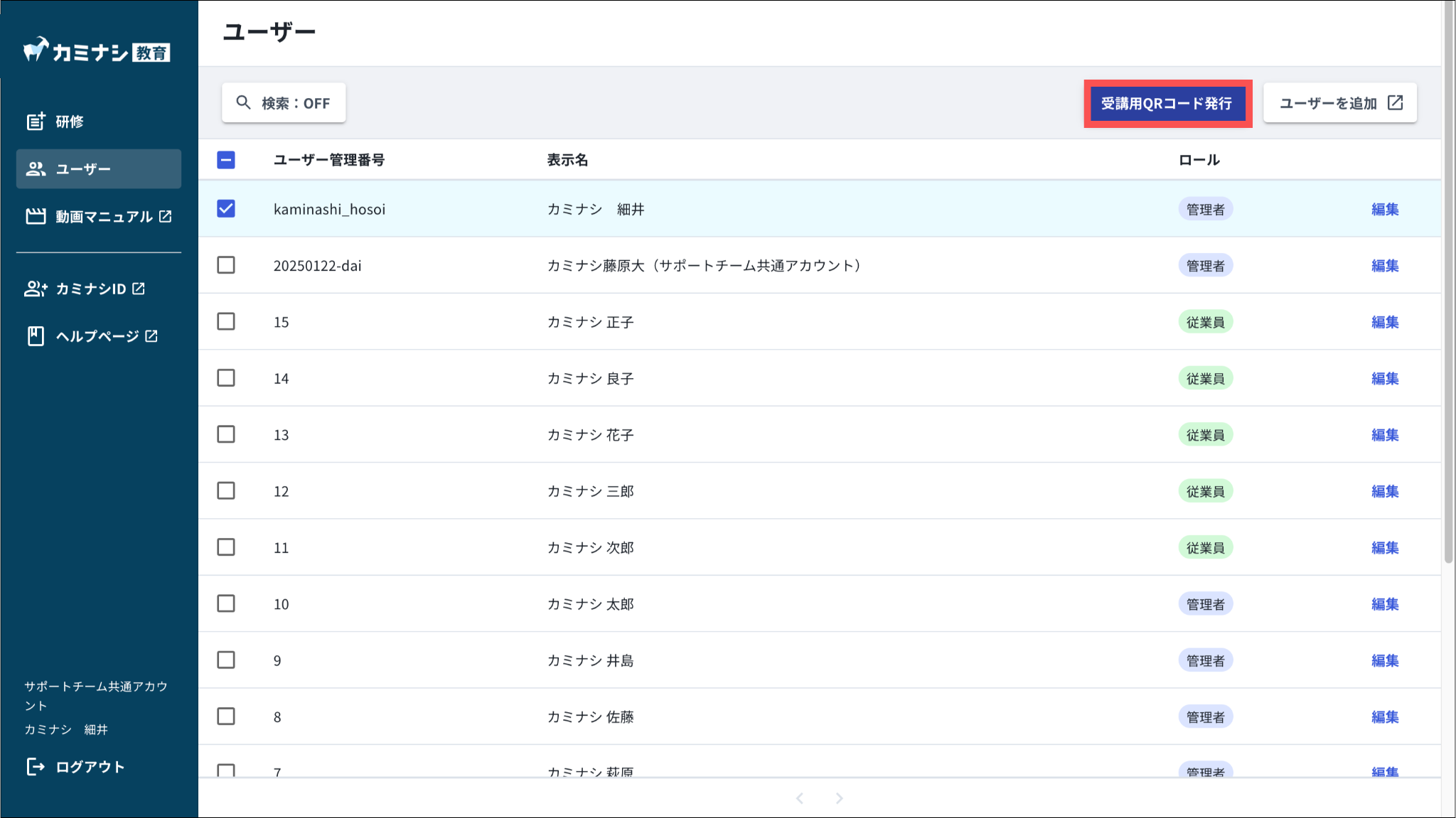The width and height of the screenshot is (1456, 818).
Task: Click 編集 for 20250122-dai
Action: point(1385,265)
